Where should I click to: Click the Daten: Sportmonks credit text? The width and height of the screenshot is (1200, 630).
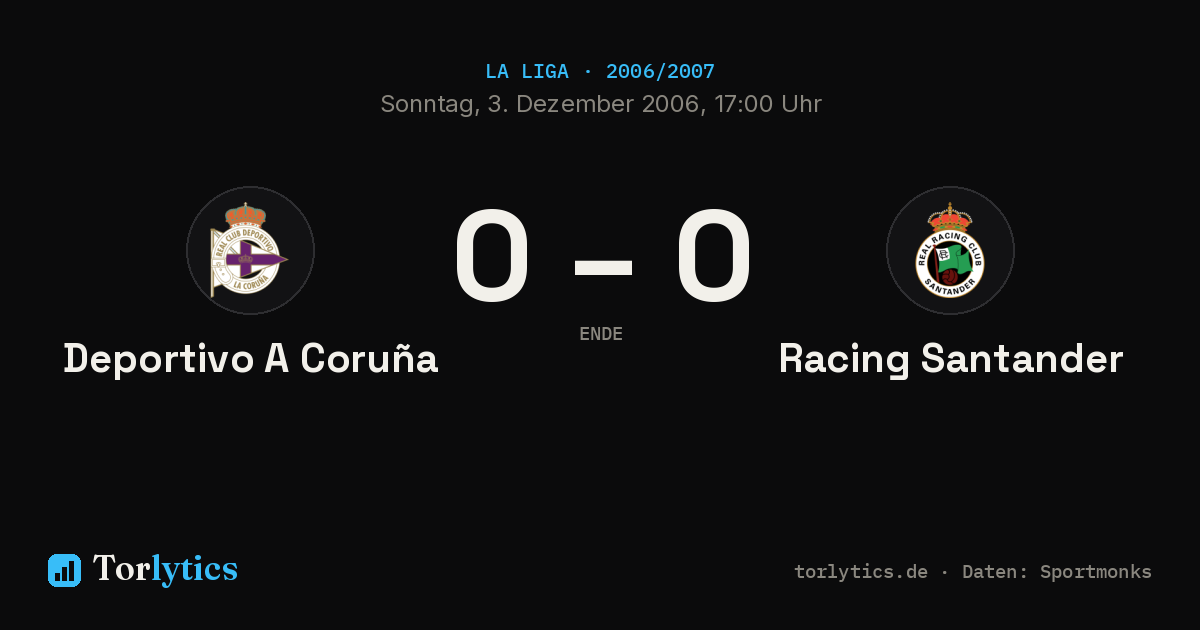1057,572
